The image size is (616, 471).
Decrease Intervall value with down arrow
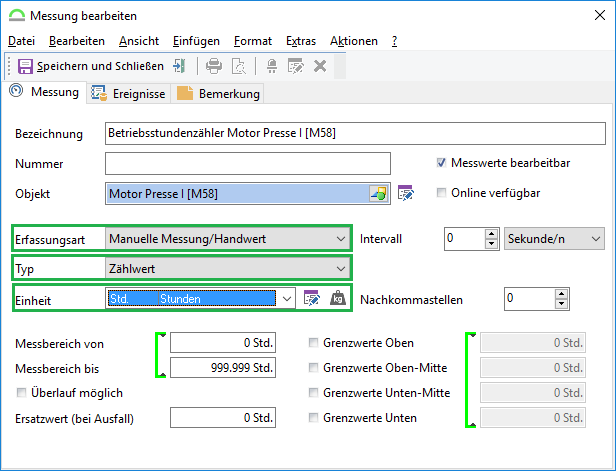pyautogui.click(x=491, y=244)
